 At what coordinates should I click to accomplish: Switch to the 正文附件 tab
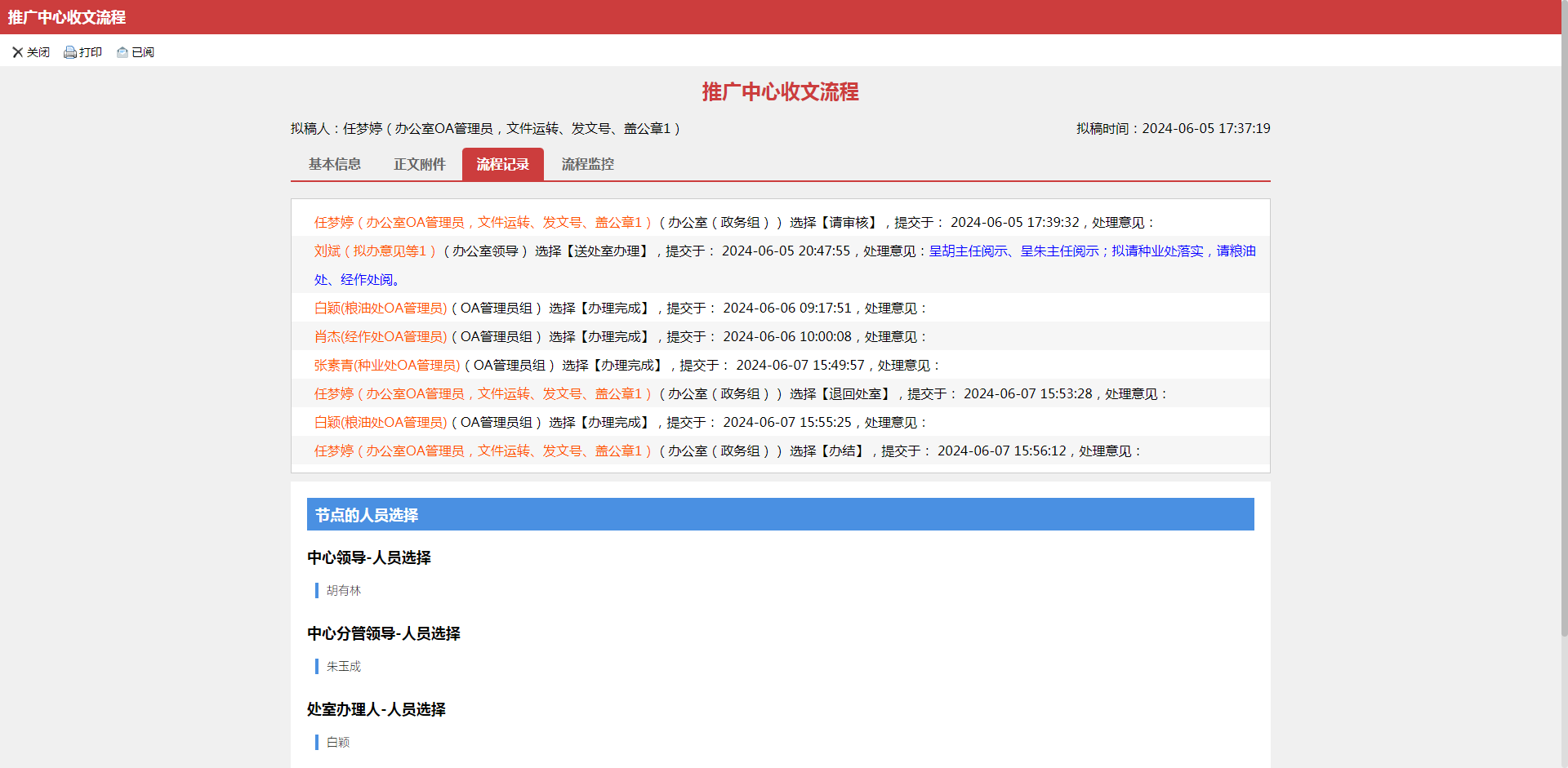[x=419, y=164]
